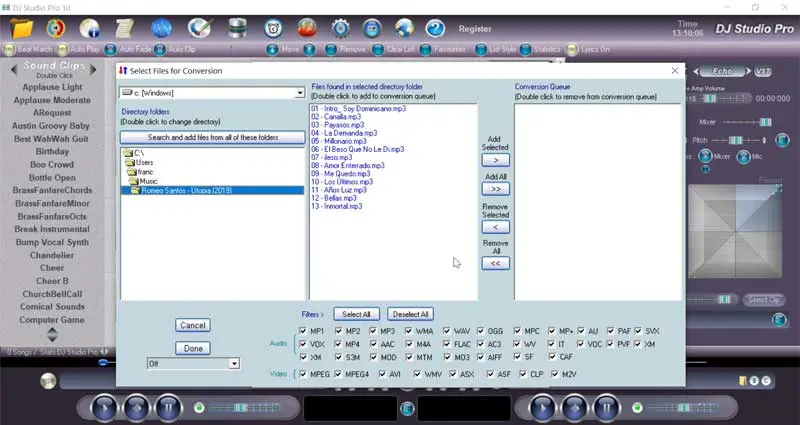Click the List Style toolbar button
This screenshot has height=425, width=800.
tap(496, 49)
